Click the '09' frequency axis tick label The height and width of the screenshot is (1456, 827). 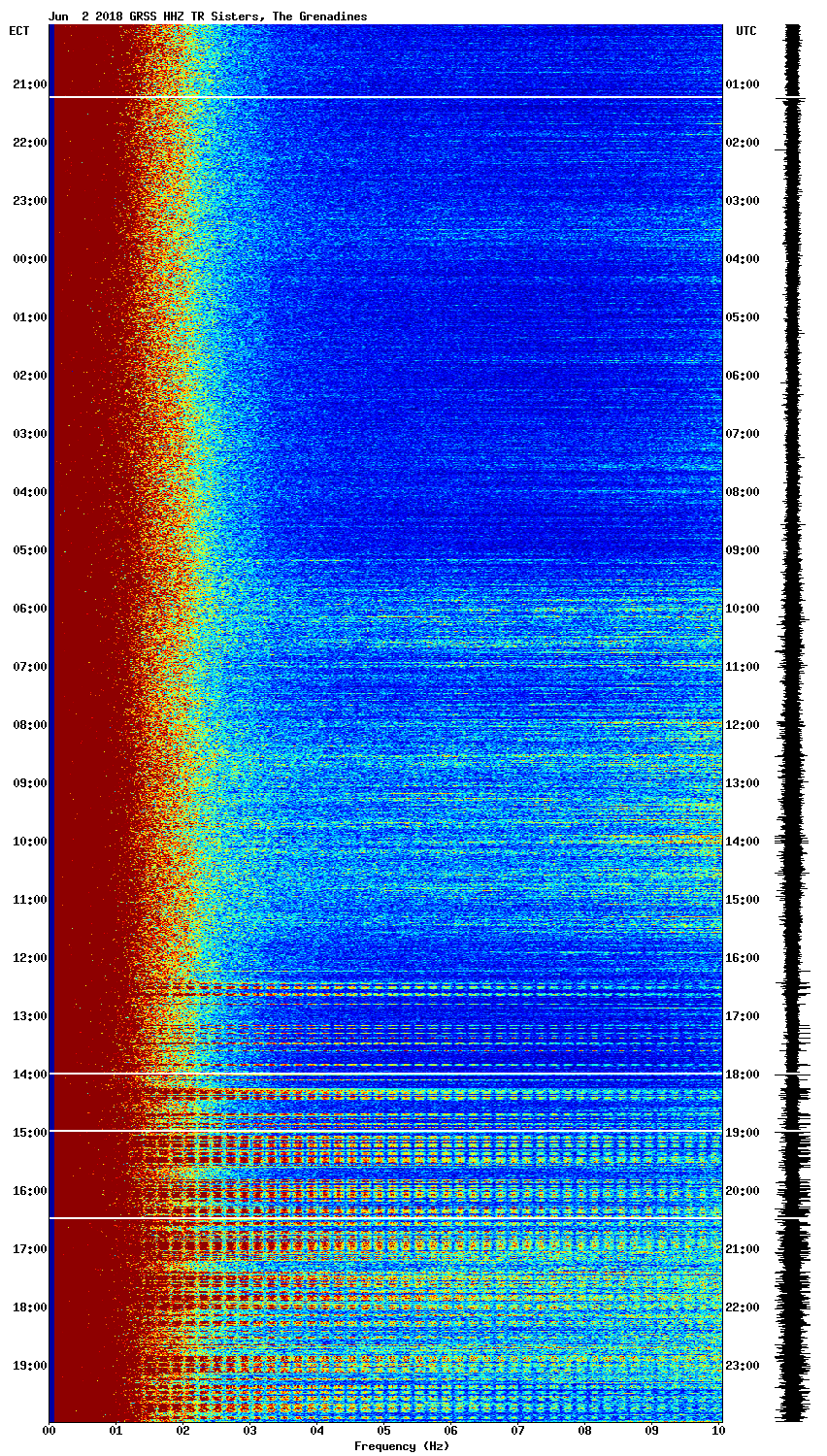tap(651, 1431)
